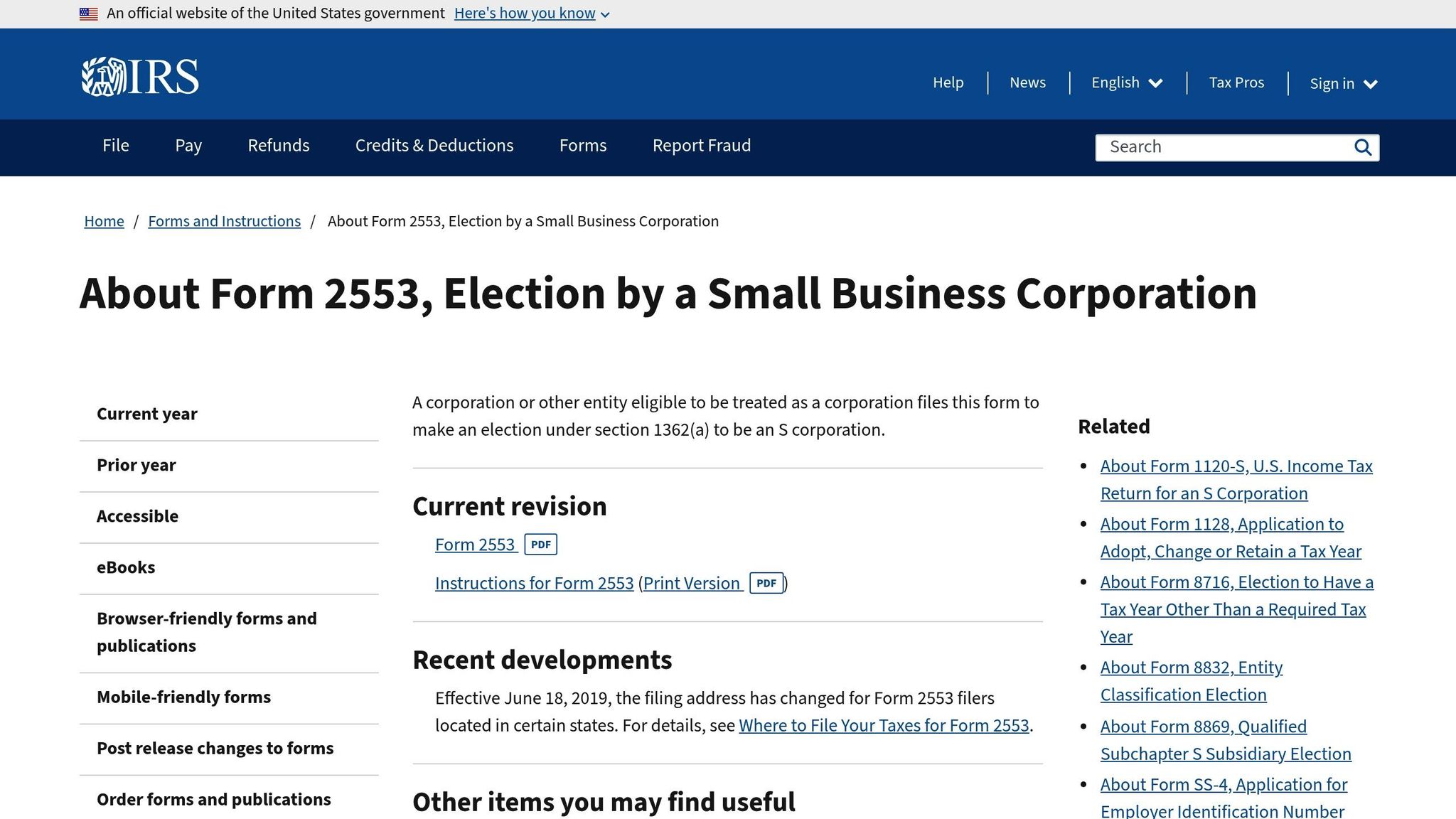Click the US flag icon in banner
The height and width of the screenshot is (819, 1456).
(89, 14)
